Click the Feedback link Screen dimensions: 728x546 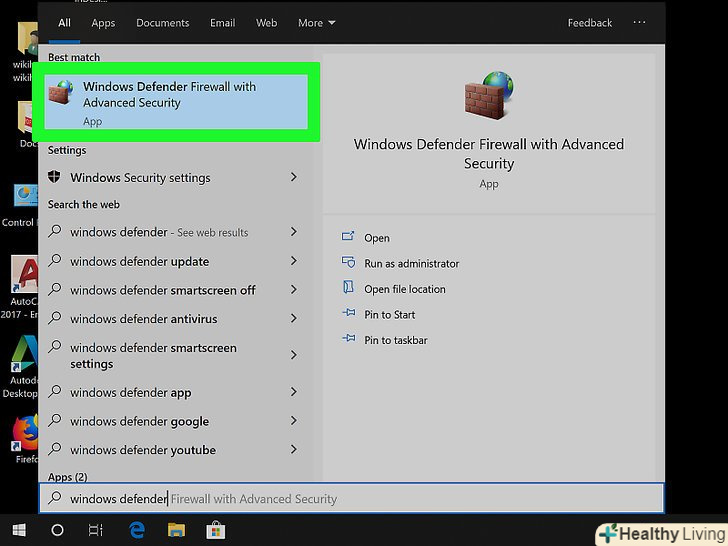click(x=590, y=23)
